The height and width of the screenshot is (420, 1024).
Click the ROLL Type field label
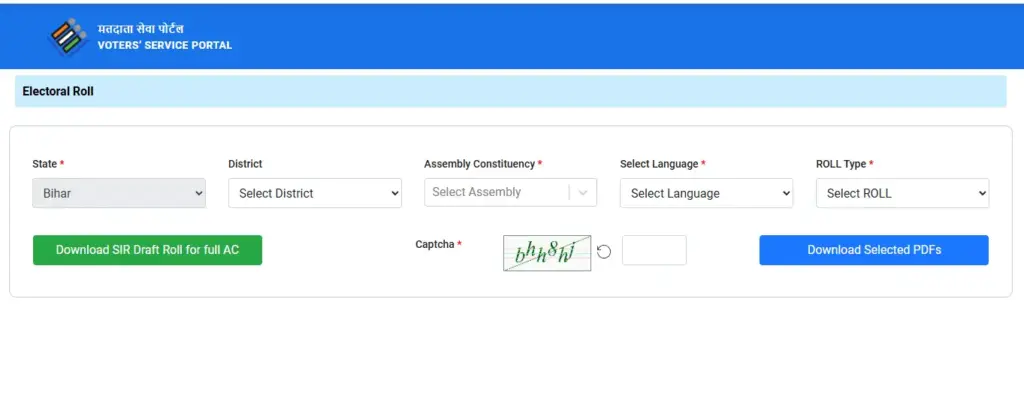844,164
